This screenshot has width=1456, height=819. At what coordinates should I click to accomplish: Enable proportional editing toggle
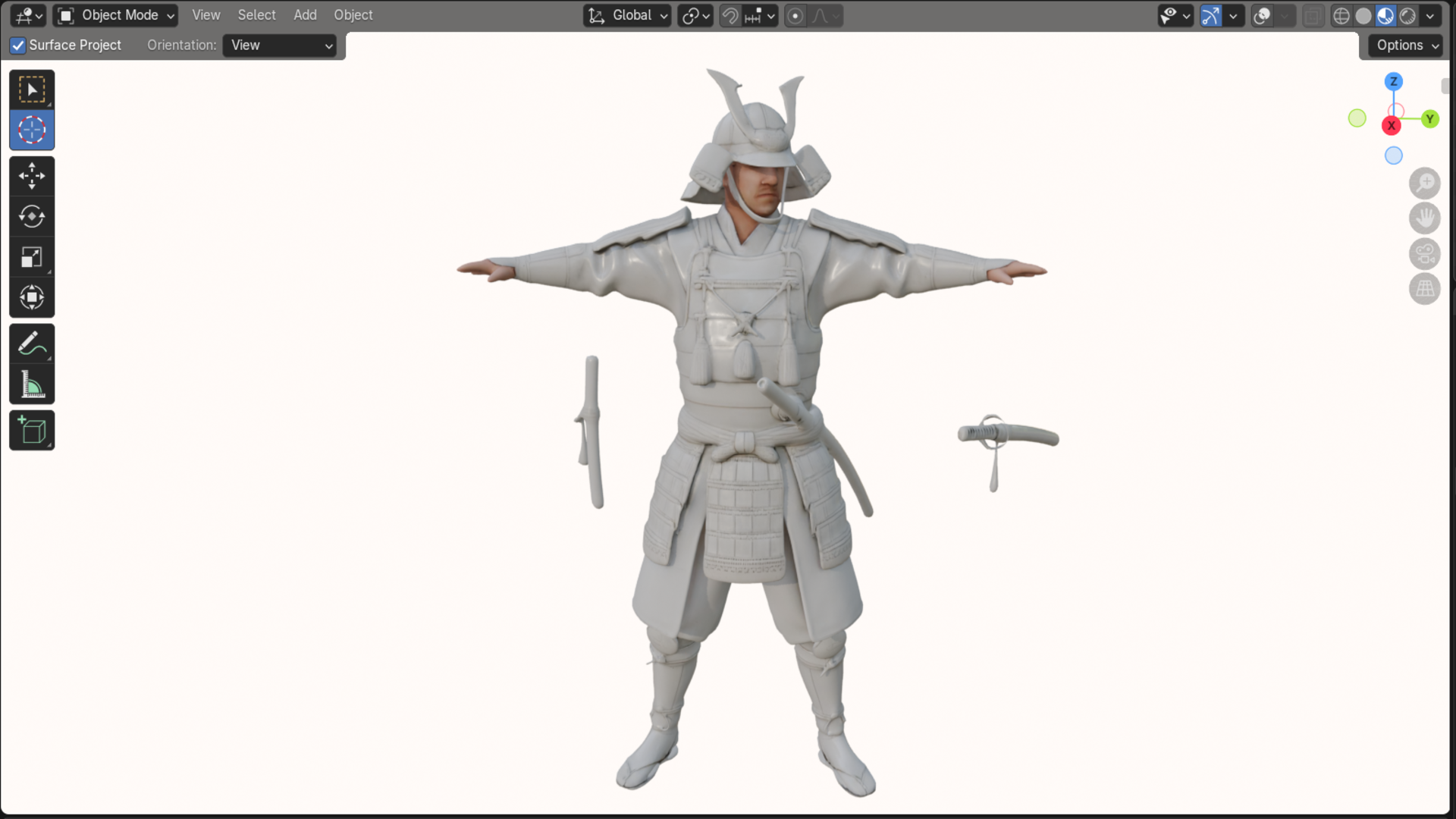tap(795, 15)
